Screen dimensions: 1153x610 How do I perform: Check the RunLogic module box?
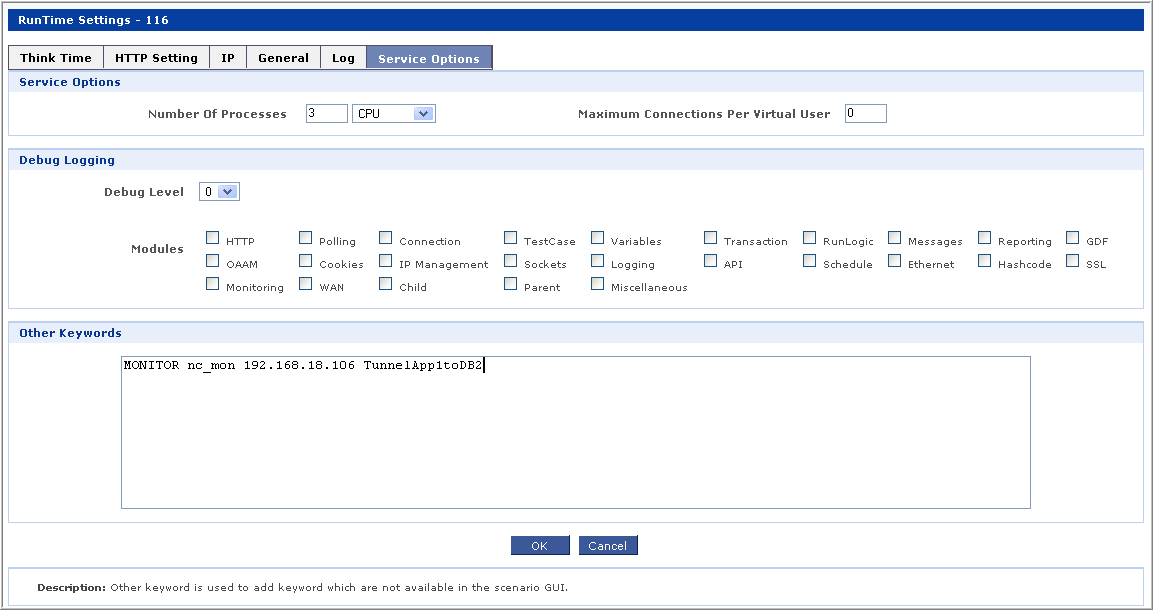[x=810, y=239]
